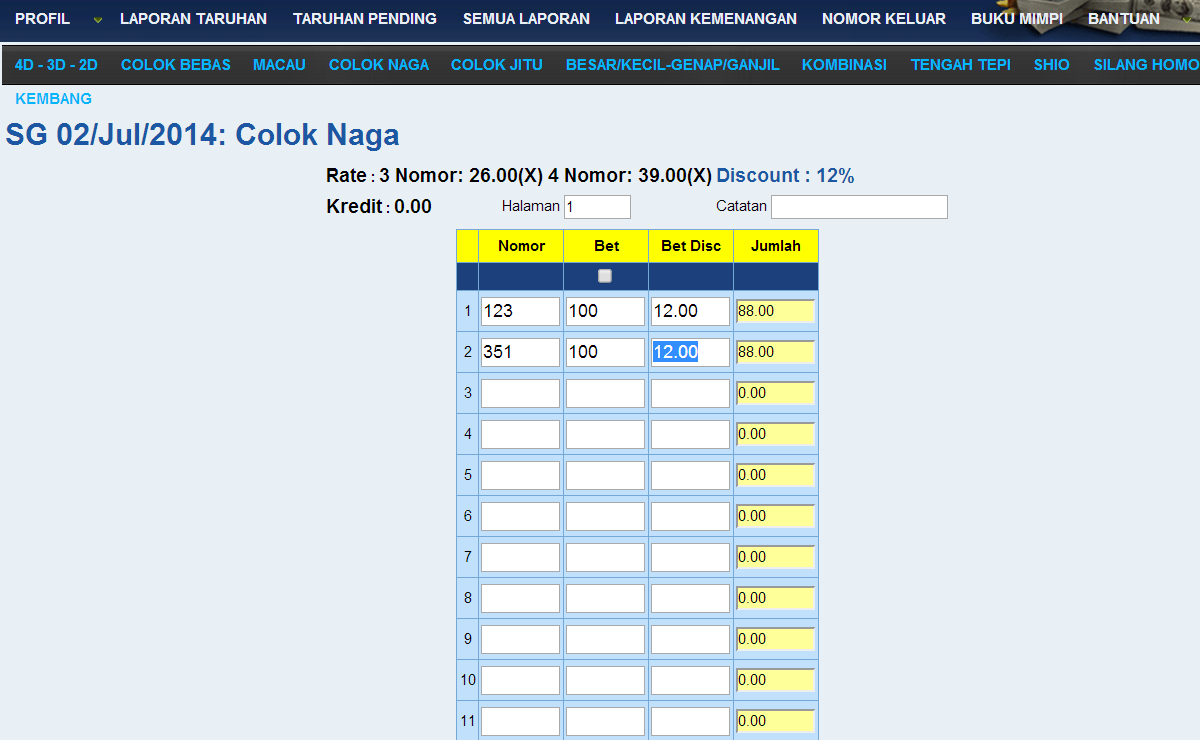1200x740 pixels.
Task: Click the KEMBANG link
Action: (54, 99)
